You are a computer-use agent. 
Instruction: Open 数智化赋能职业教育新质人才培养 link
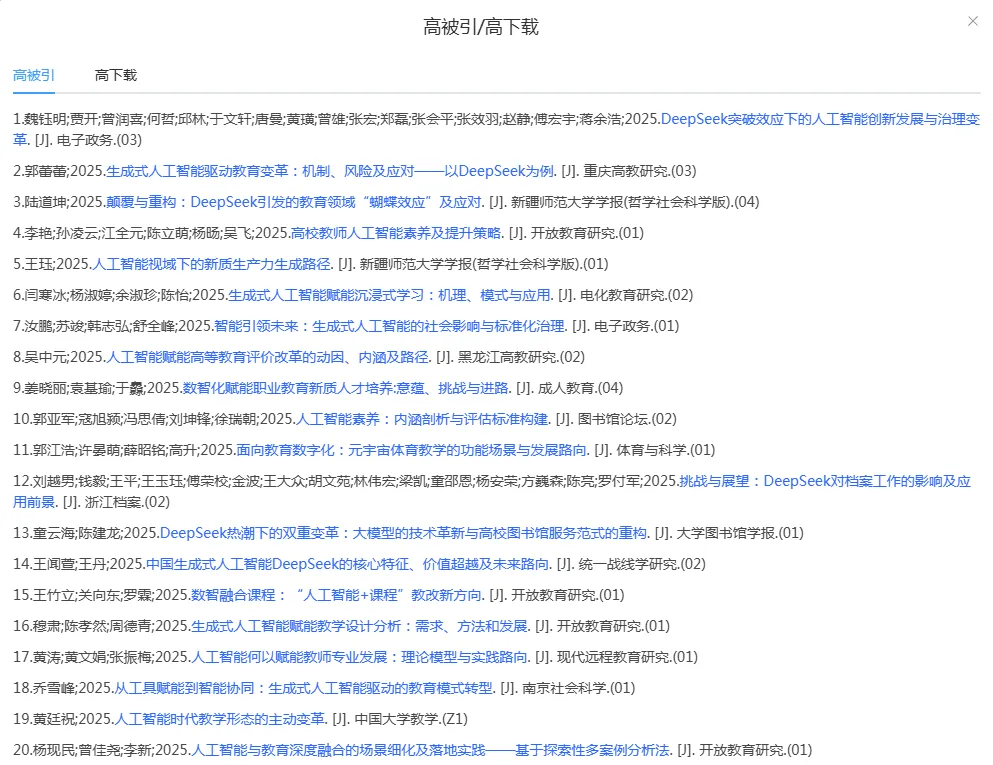pyautogui.click(x=346, y=388)
